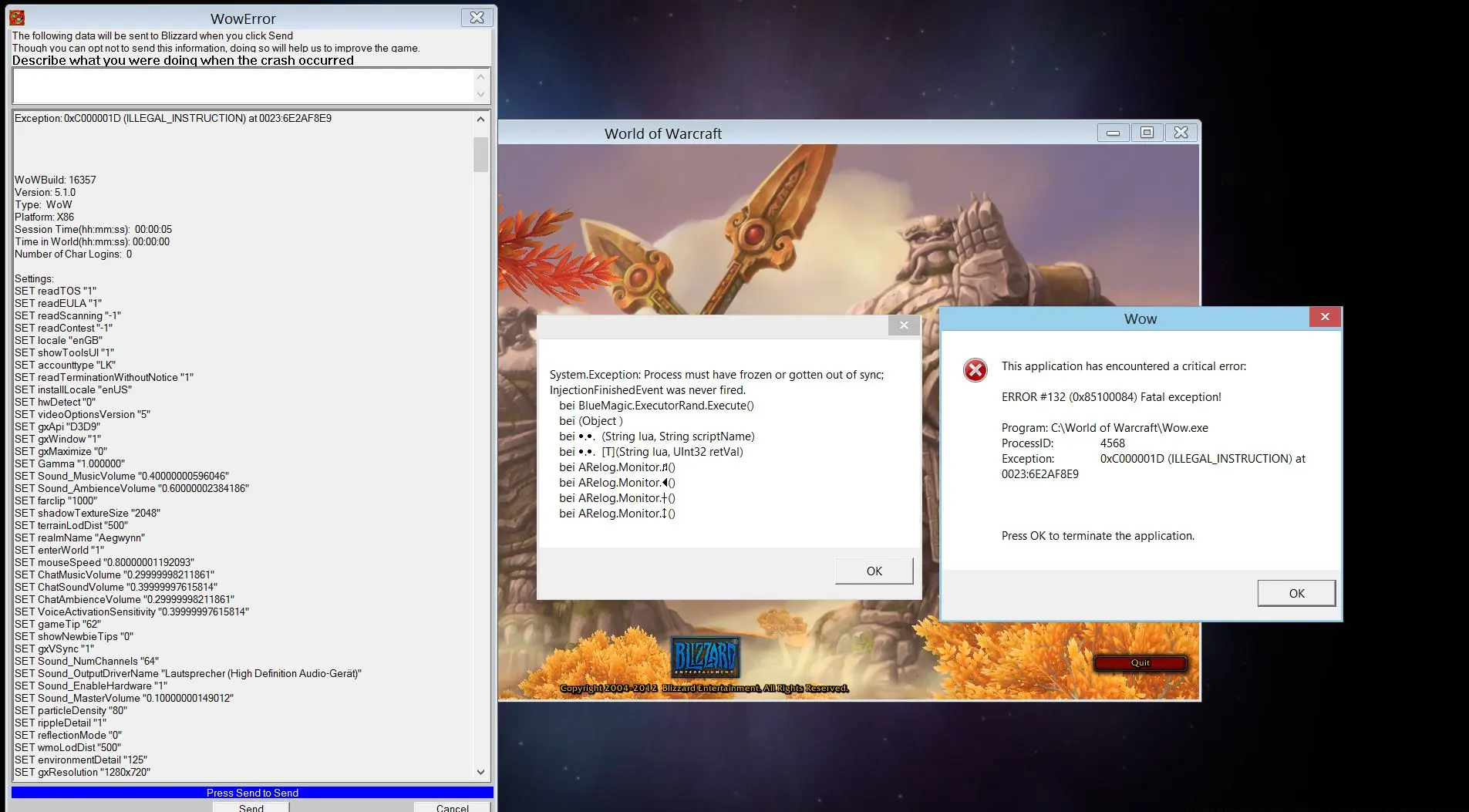Click OK in the System.Exception dialog
The height and width of the screenshot is (812, 1469).
pos(874,571)
